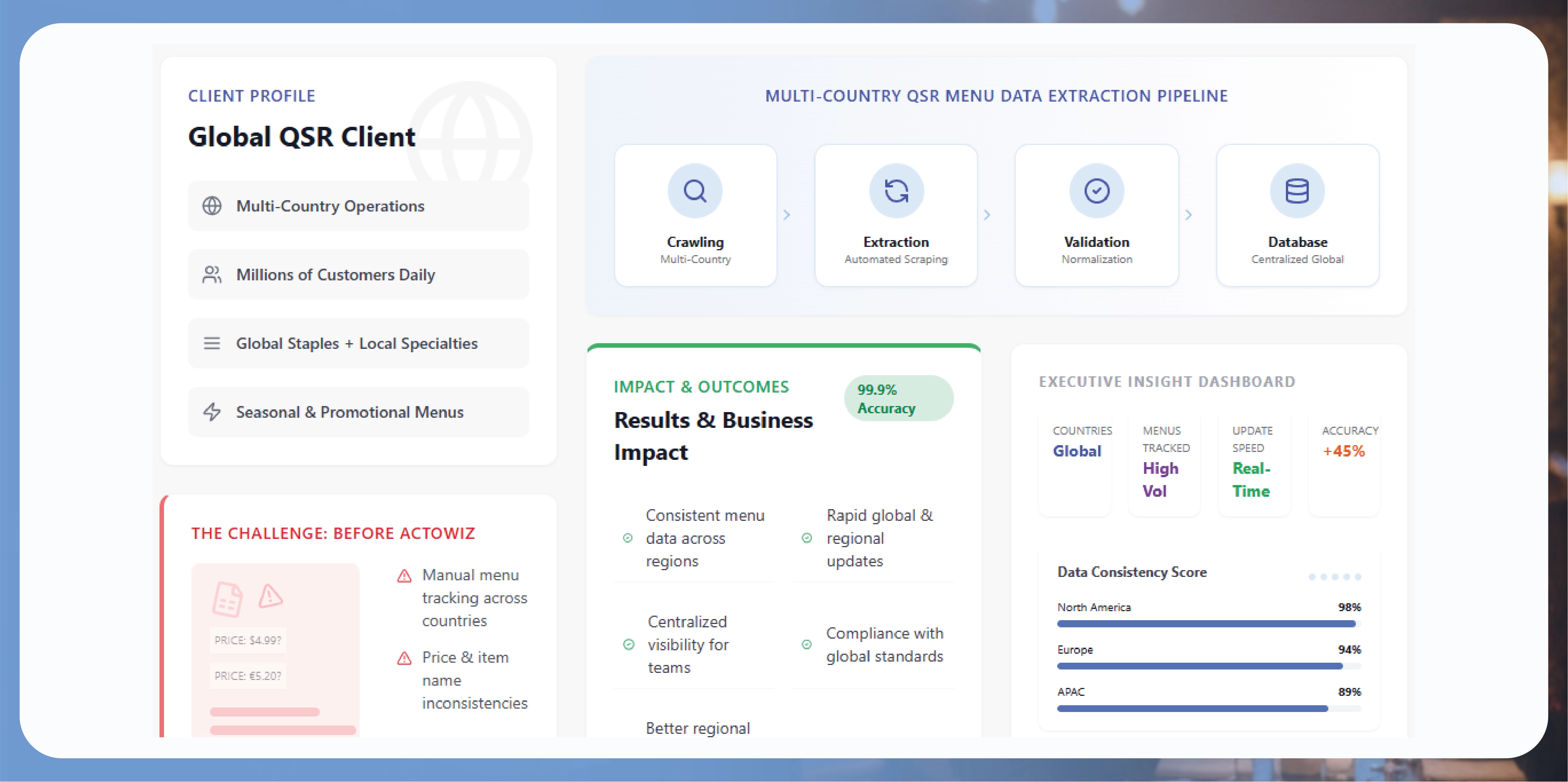Click check circle beside Consistent menu data
The image size is (1568, 782).
(x=628, y=538)
